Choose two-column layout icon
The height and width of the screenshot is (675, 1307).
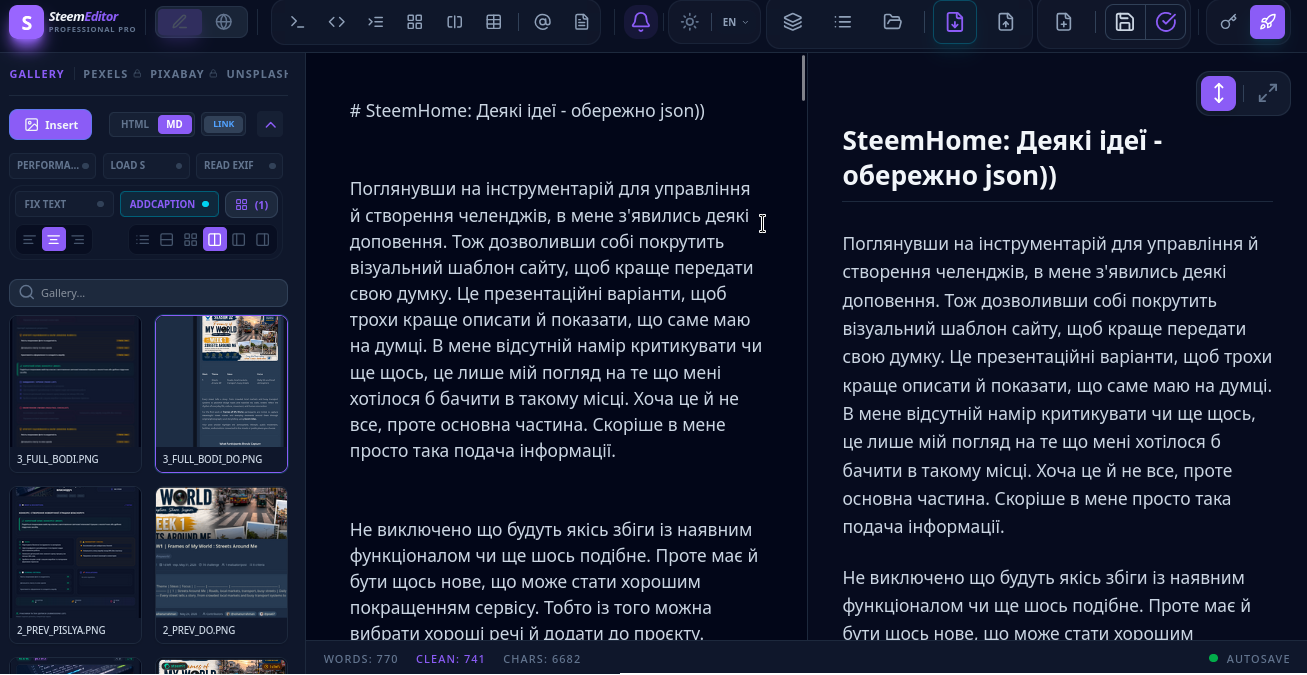pyautogui.click(x=214, y=240)
